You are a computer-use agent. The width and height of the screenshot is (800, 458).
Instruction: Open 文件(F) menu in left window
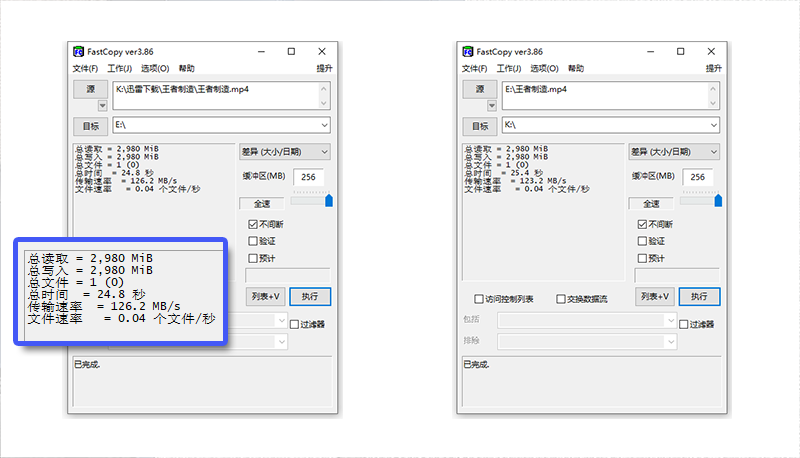tap(85, 68)
